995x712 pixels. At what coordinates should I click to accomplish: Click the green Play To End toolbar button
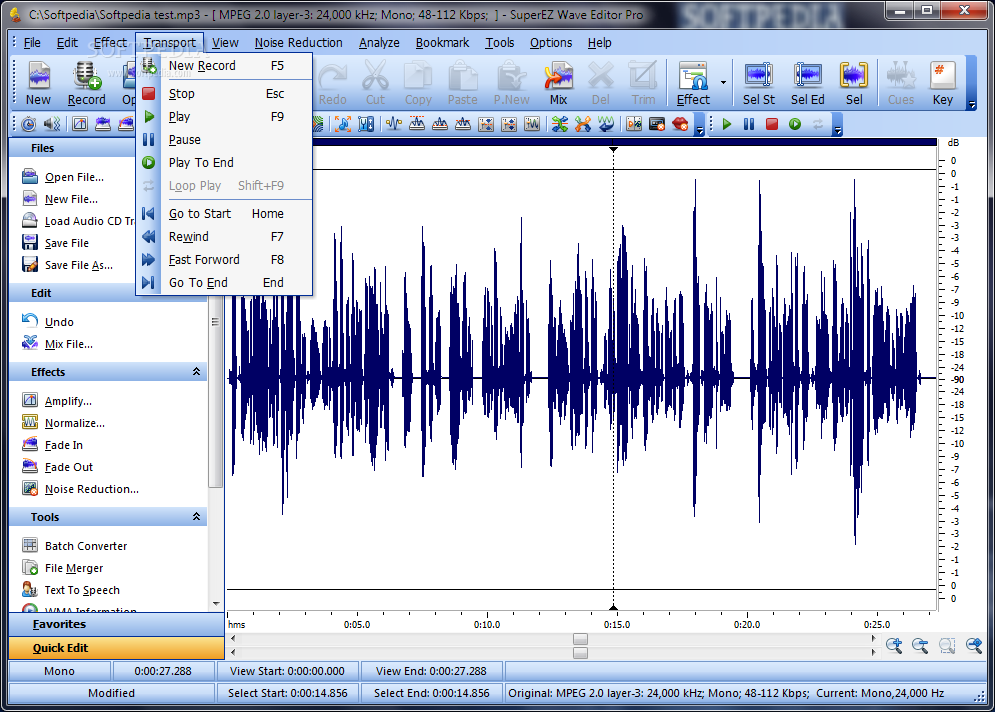click(794, 124)
